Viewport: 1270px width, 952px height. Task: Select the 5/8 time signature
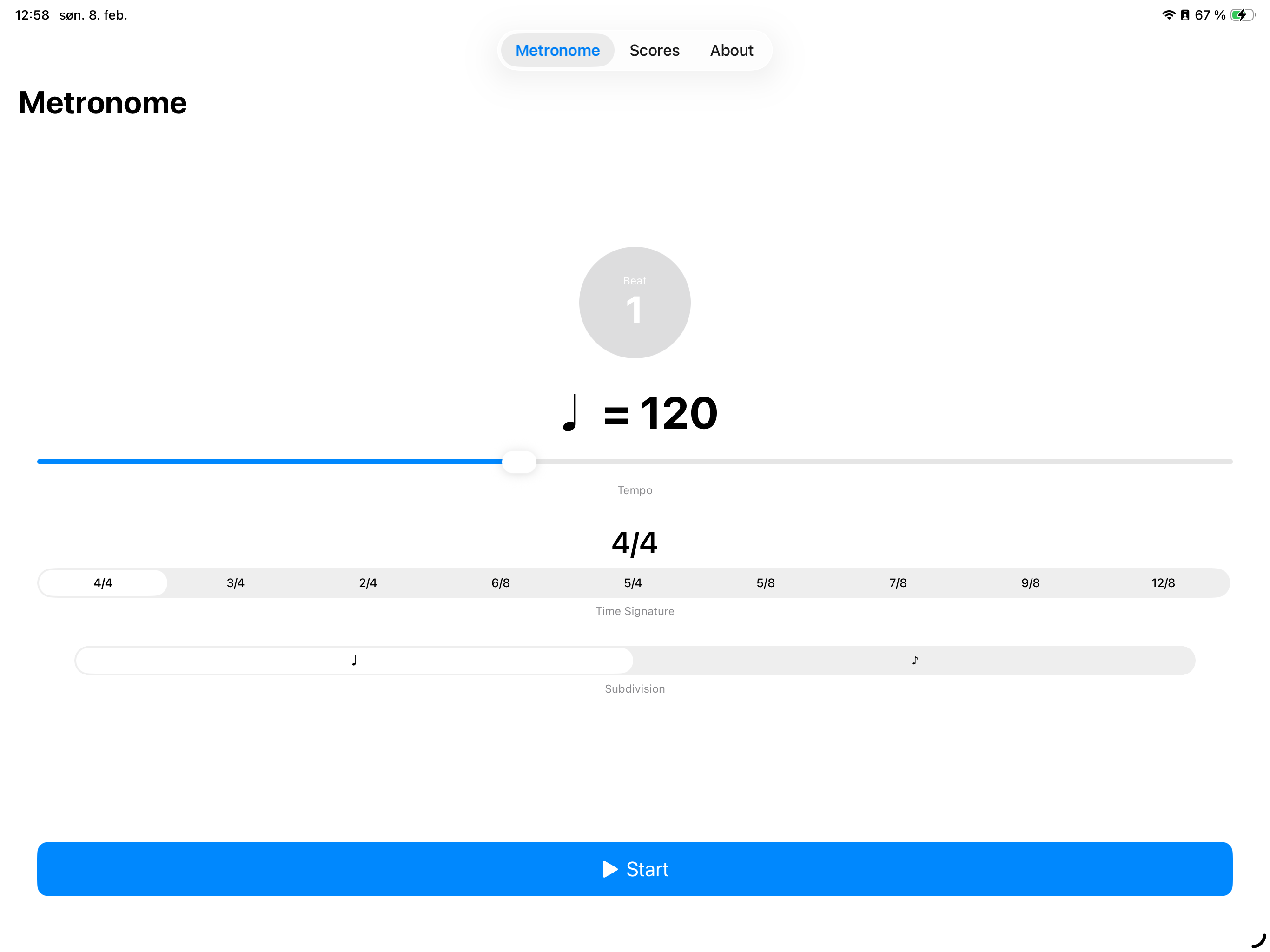coord(765,583)
